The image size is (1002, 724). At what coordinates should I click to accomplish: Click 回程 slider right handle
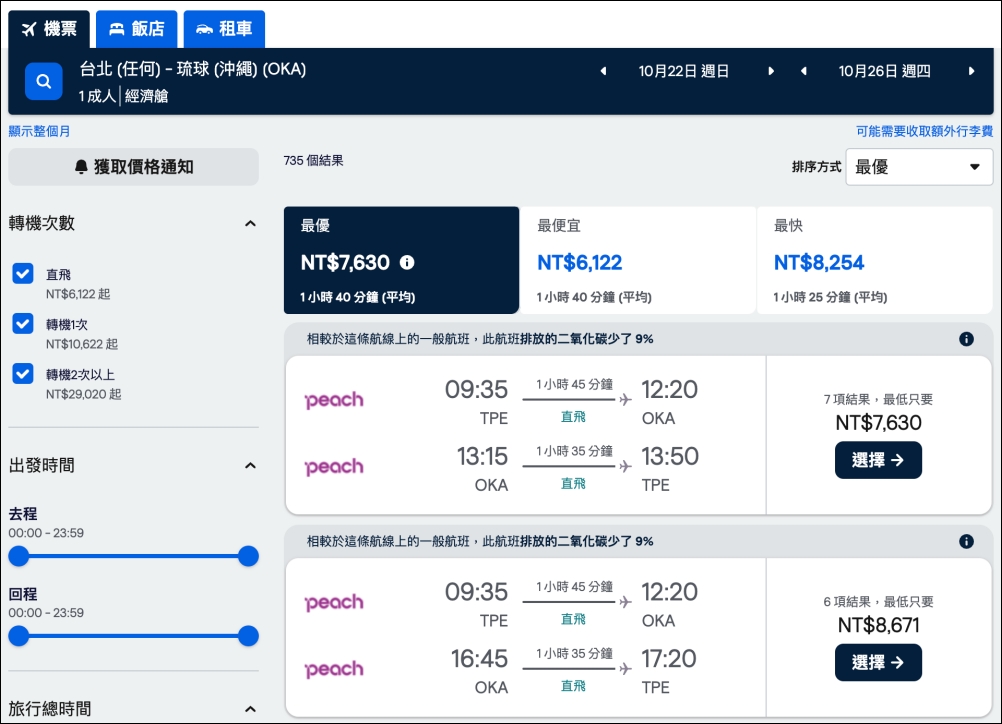(248, 636)
